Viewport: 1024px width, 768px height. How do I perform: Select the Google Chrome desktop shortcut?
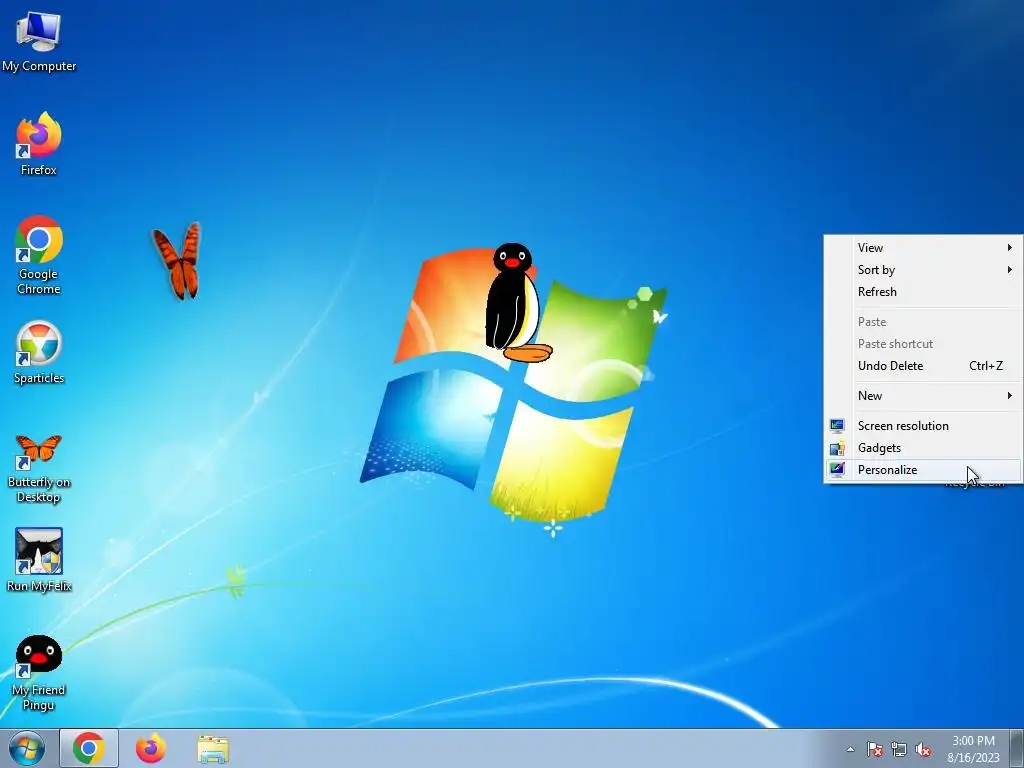[39, 255]
